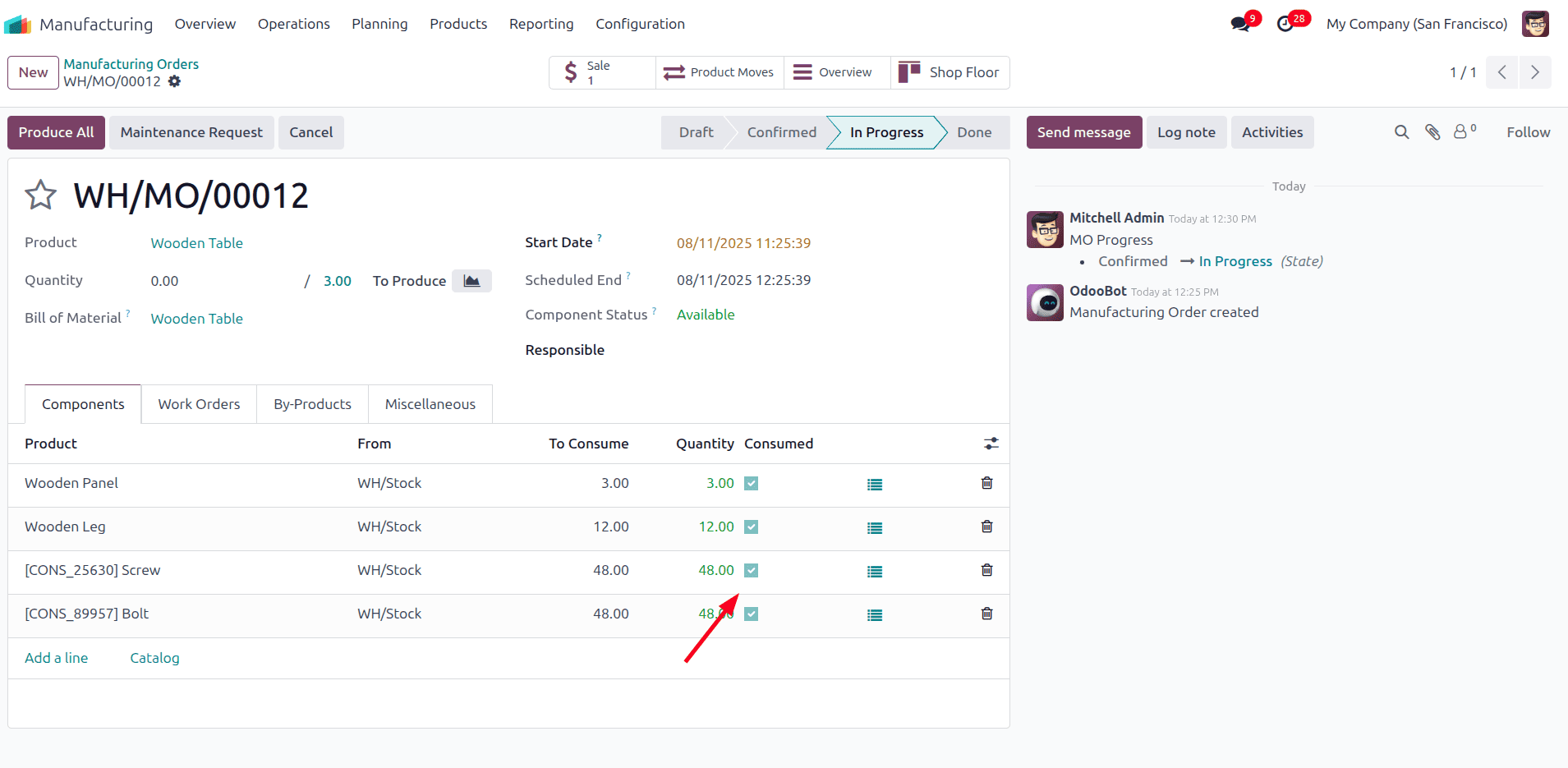Open the forecast chart icon next to To Produce

click(x=471, y=281)
